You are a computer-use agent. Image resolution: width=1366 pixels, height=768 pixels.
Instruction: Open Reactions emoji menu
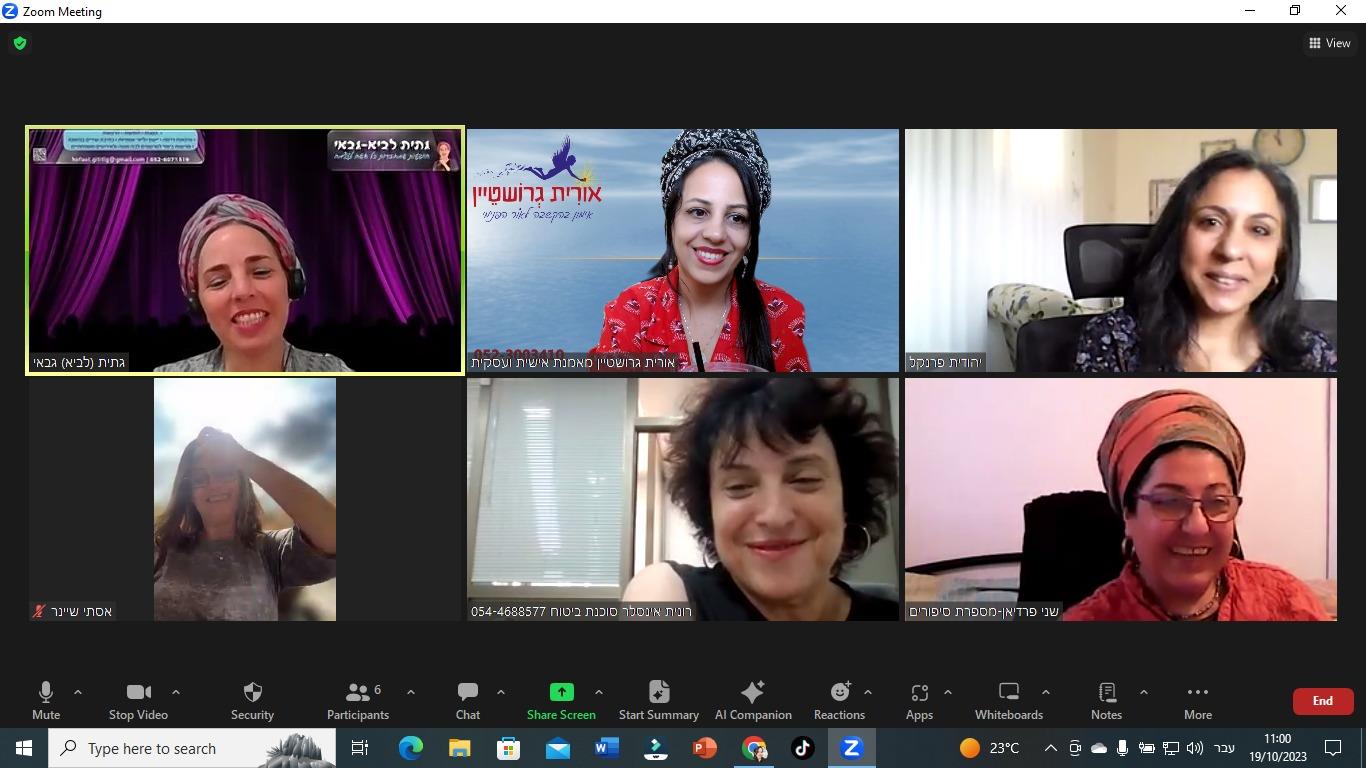click(x=839, y=700)
